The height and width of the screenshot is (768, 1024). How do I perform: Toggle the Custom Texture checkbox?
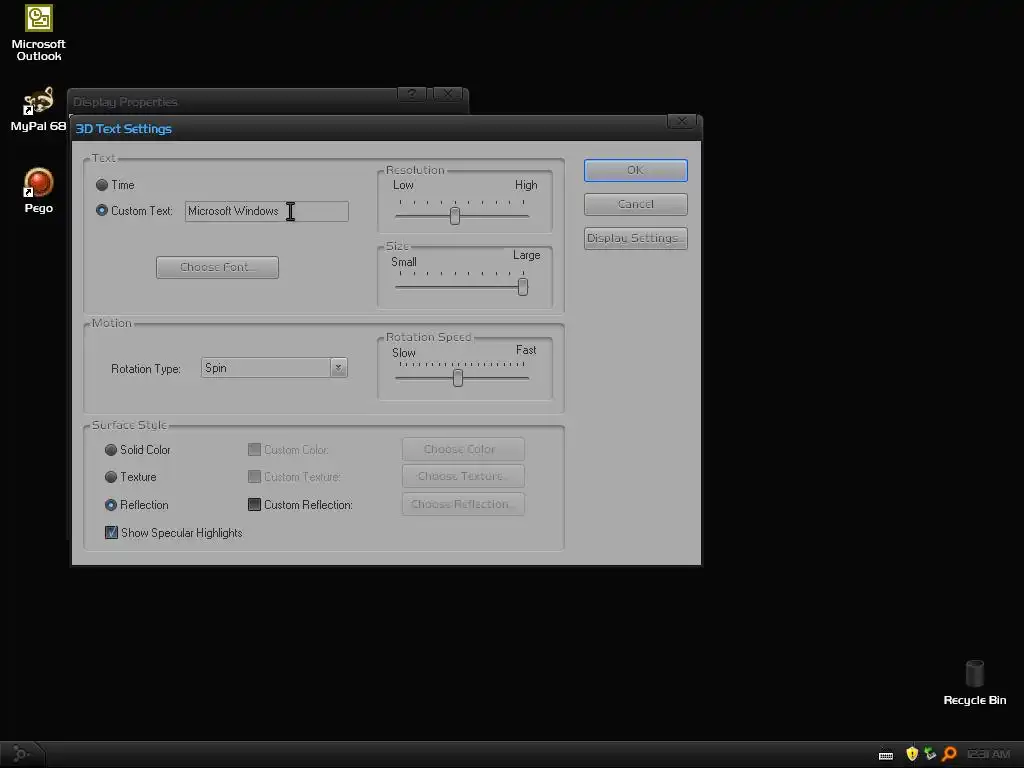254,477
